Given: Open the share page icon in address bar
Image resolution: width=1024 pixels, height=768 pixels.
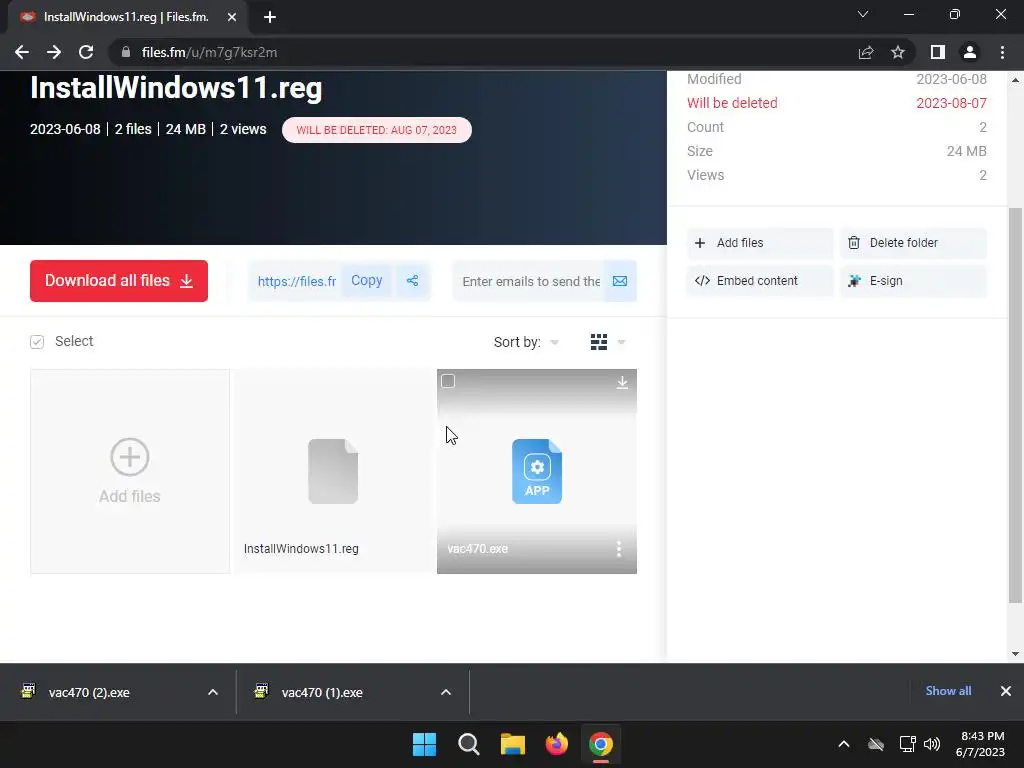Looking at the screenshot, I should (x=866, y=52).
